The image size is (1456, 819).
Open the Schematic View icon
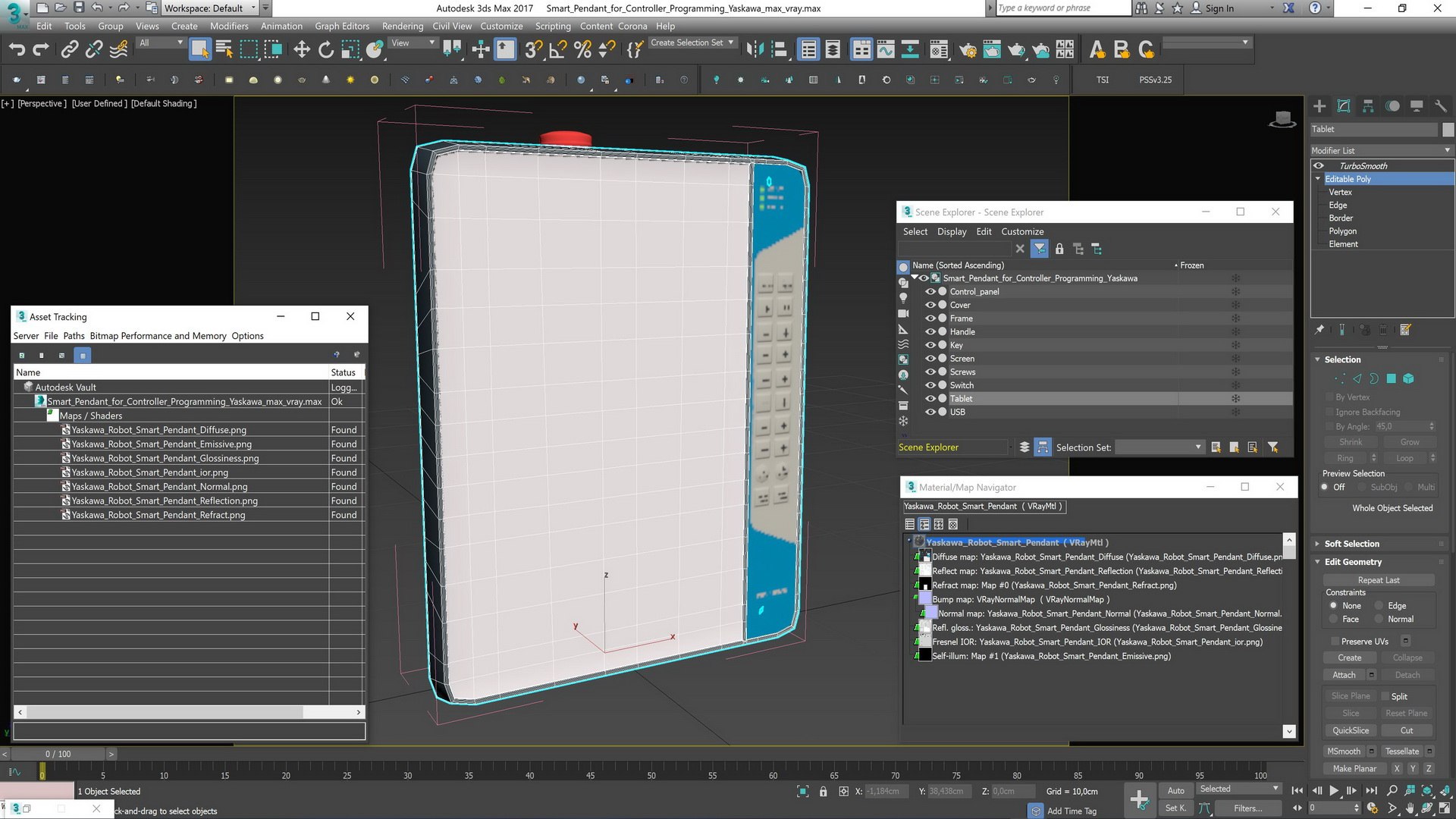click(x=910, y=50)
